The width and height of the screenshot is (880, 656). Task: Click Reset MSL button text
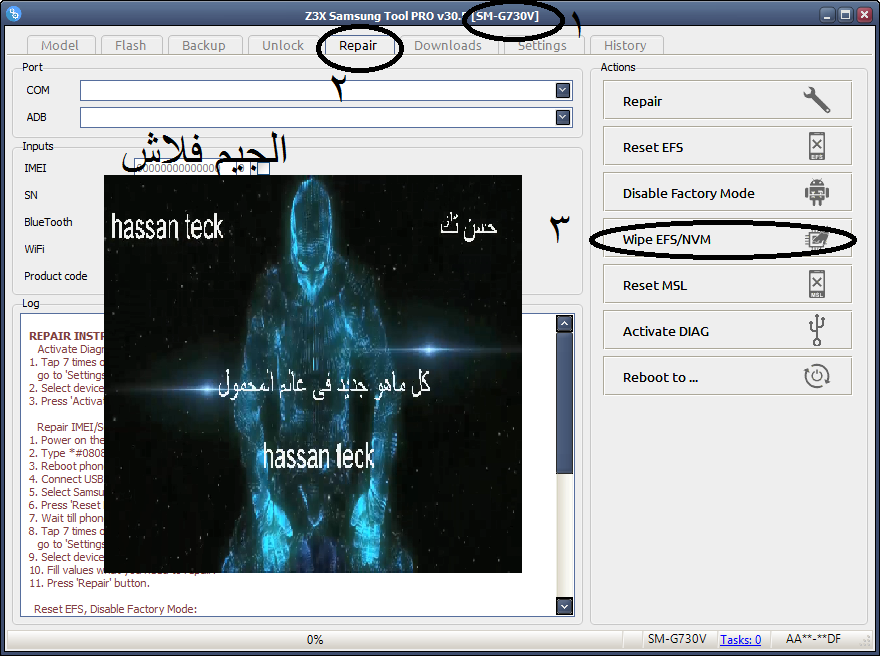pos(654,286)
